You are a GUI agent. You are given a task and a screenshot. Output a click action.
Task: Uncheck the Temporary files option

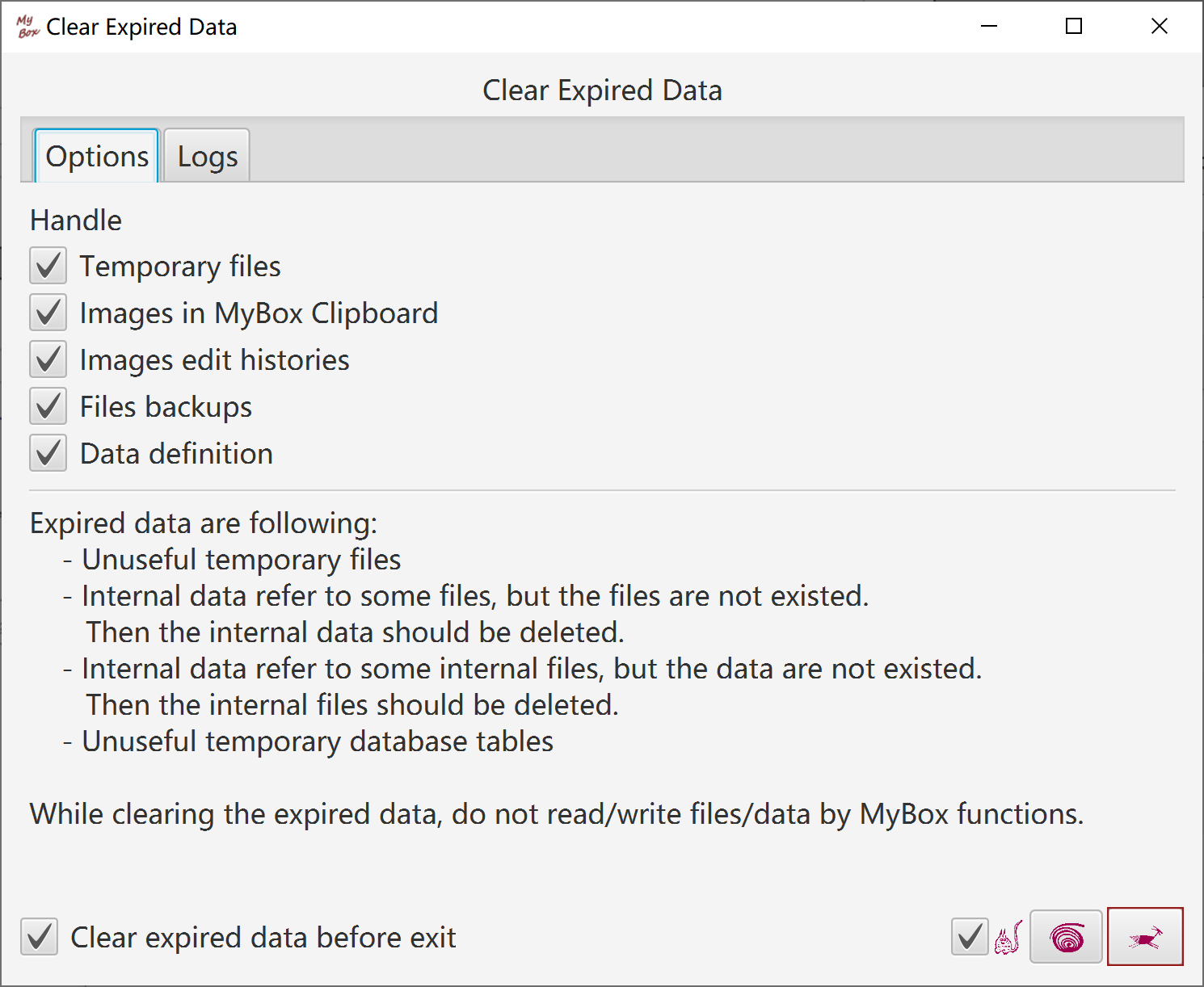[48, 267]
